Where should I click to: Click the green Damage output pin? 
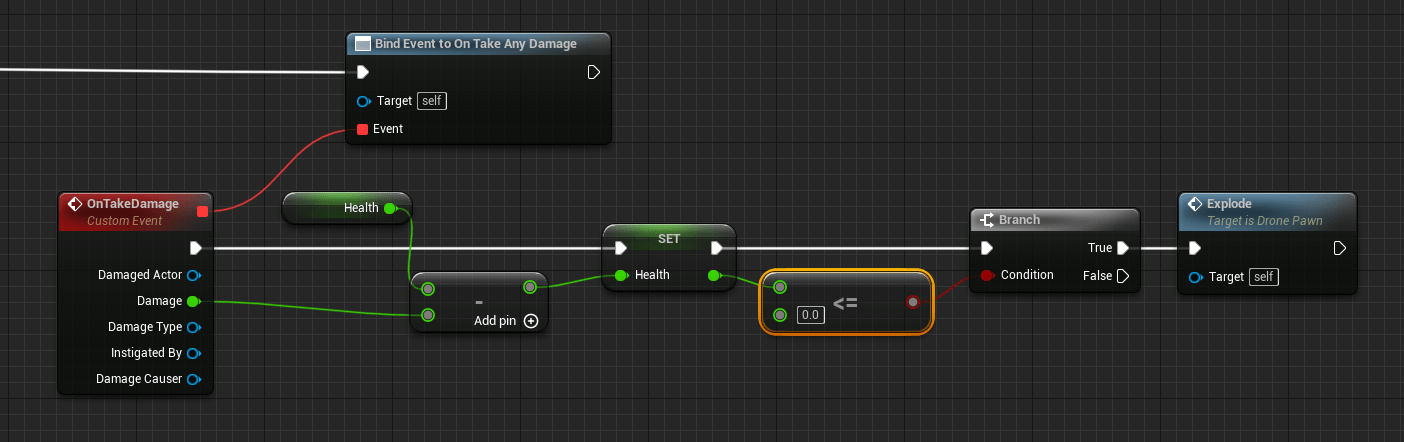(x=194, y=301)
